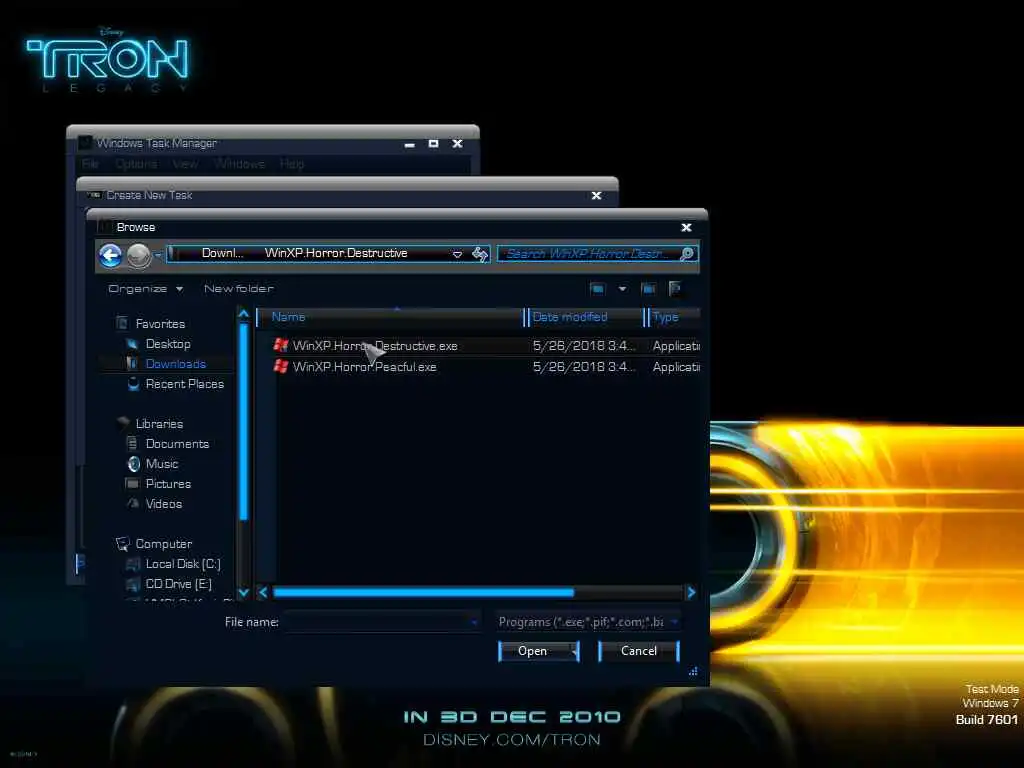
Task: Maximize the Windows Task Manager window
Action: coord(433,143)
